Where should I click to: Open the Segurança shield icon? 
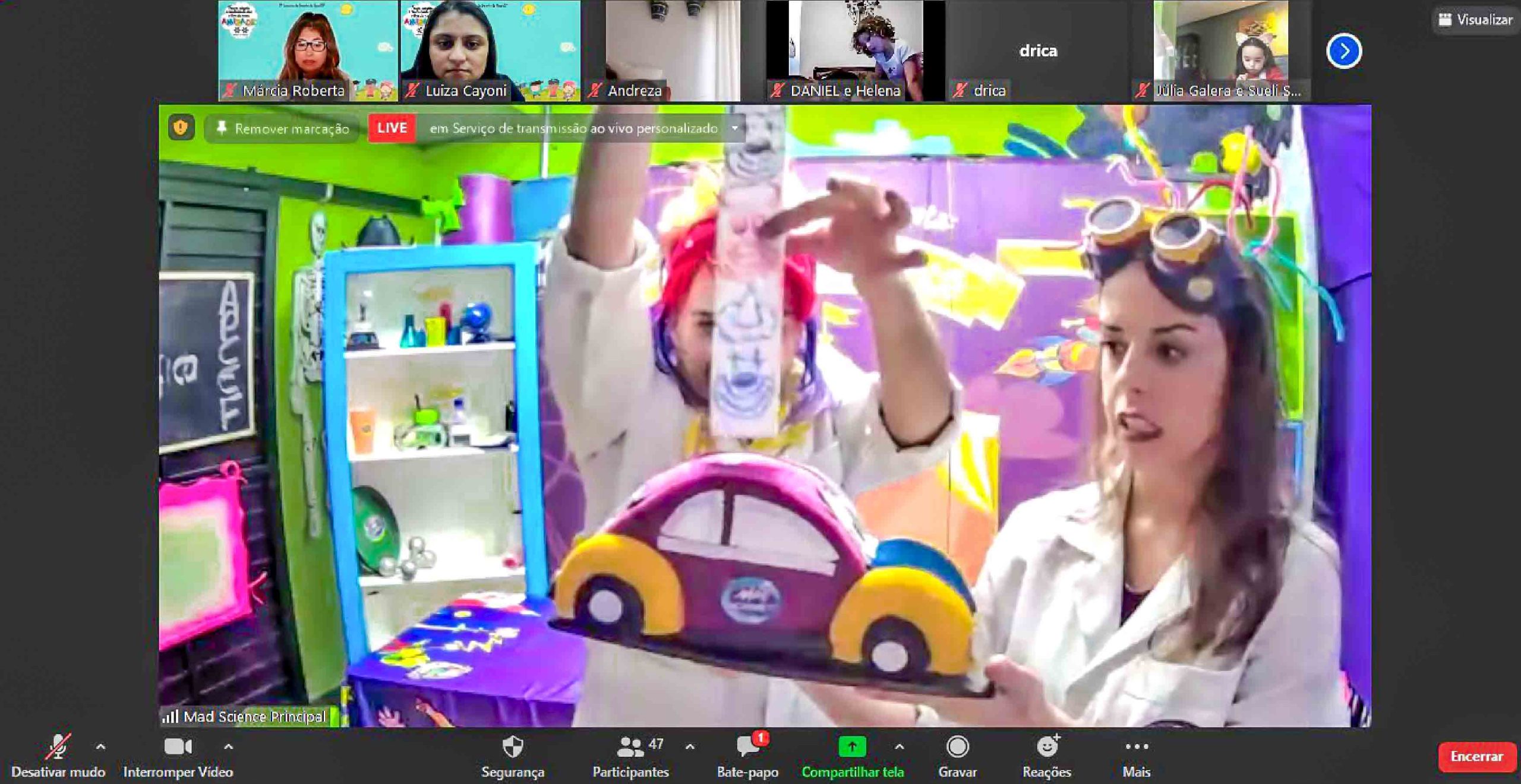click(512, 747)
